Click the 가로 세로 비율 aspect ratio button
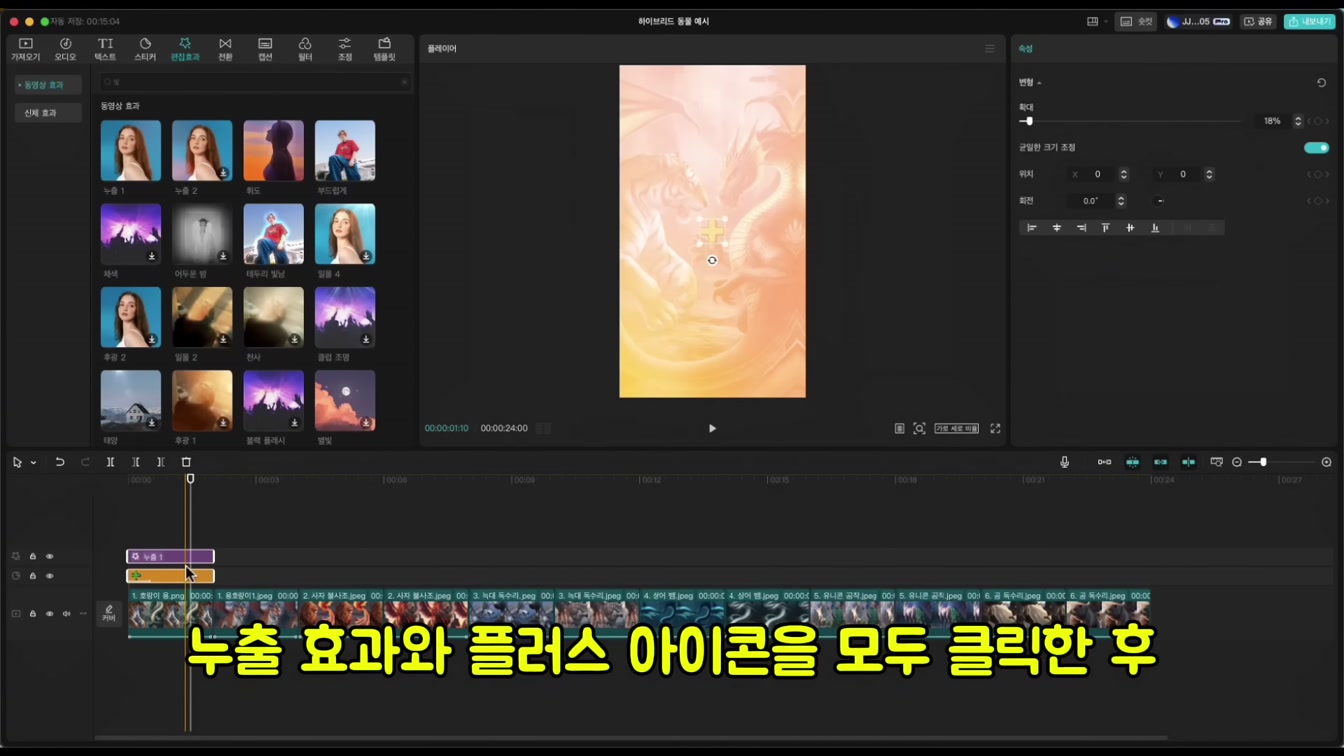The image size is (1344, 756). click(x=957, y=428)
